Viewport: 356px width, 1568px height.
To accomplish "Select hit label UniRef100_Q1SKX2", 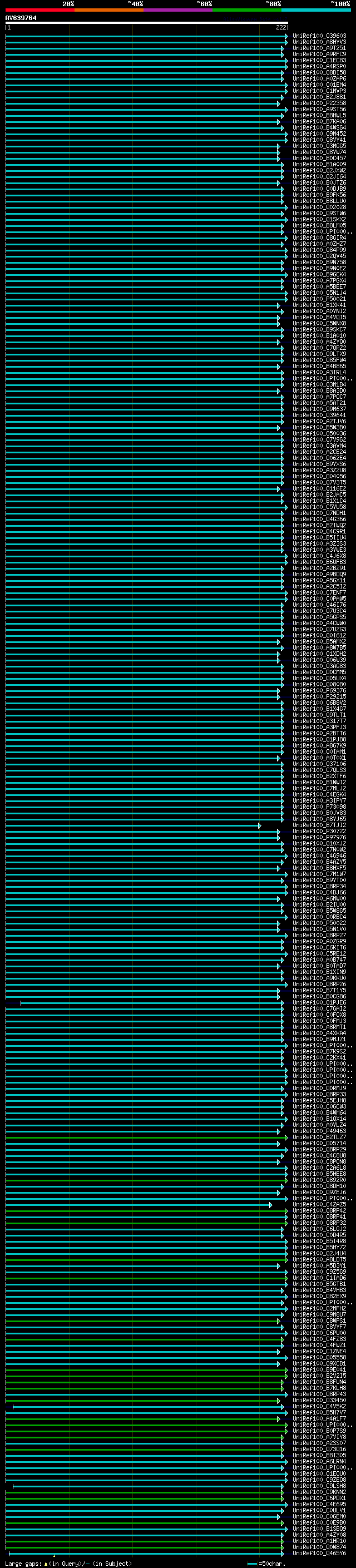I will click(319, 219).
